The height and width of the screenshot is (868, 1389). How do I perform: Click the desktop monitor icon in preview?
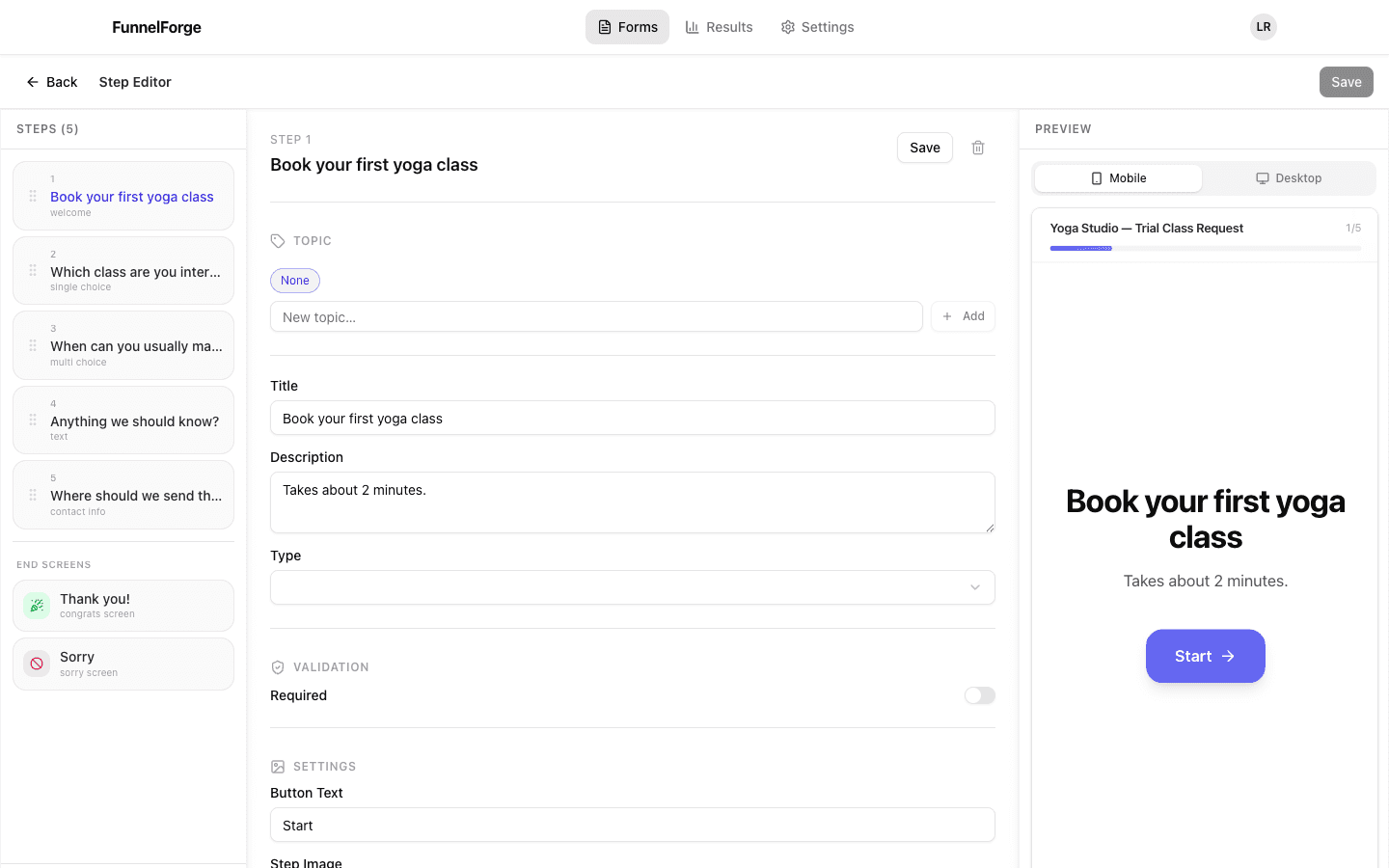tap(1263, 178)
